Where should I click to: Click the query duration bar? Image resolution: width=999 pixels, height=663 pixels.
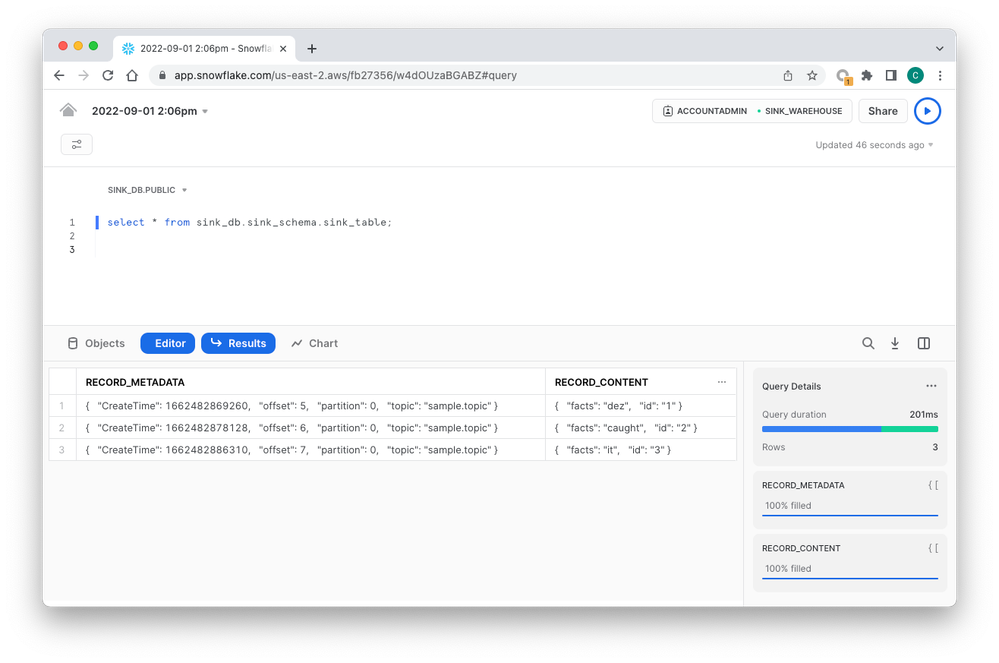tap(849, 429)
